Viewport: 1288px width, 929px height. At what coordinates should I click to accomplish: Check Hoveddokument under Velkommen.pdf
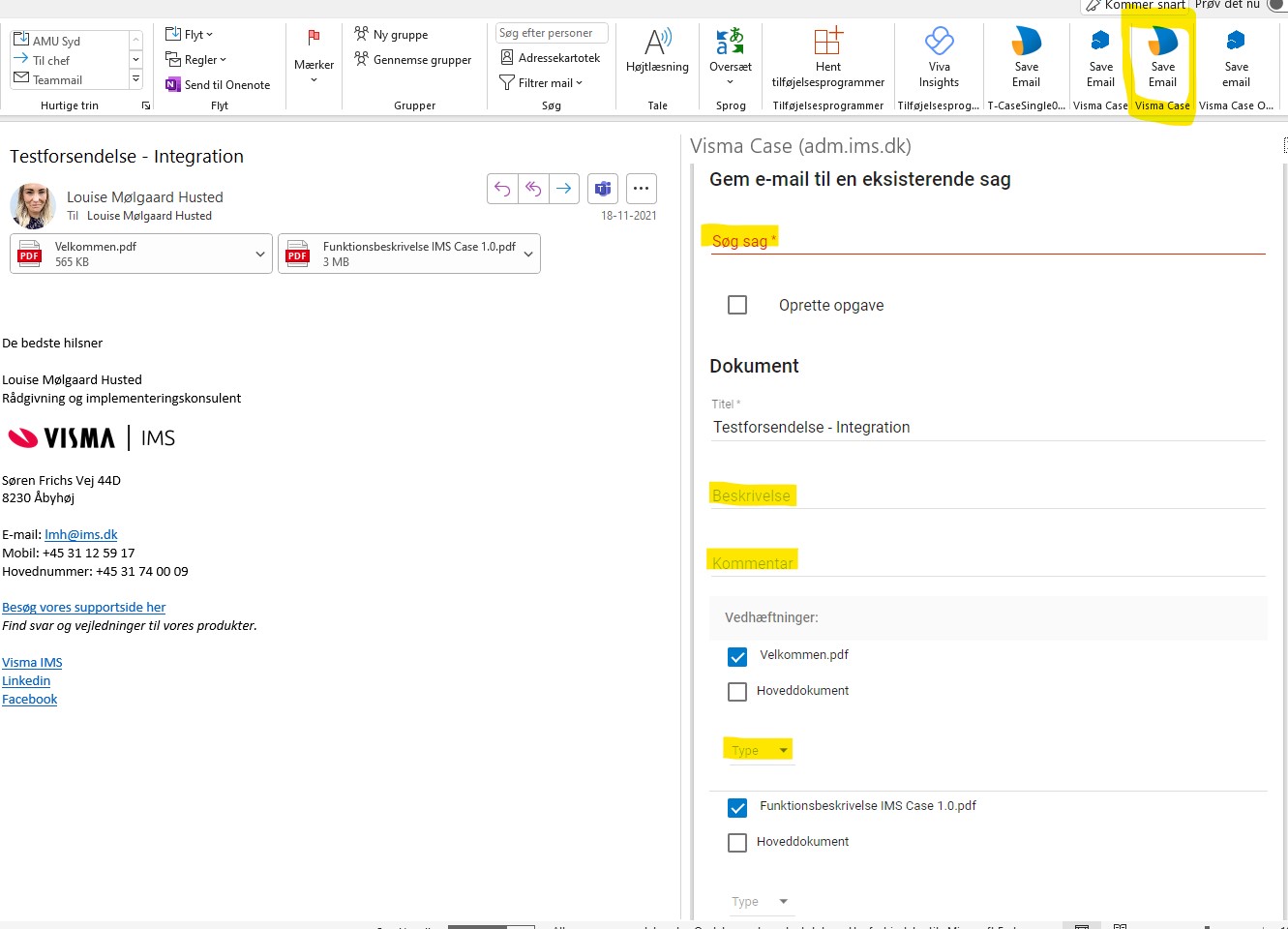737,692
